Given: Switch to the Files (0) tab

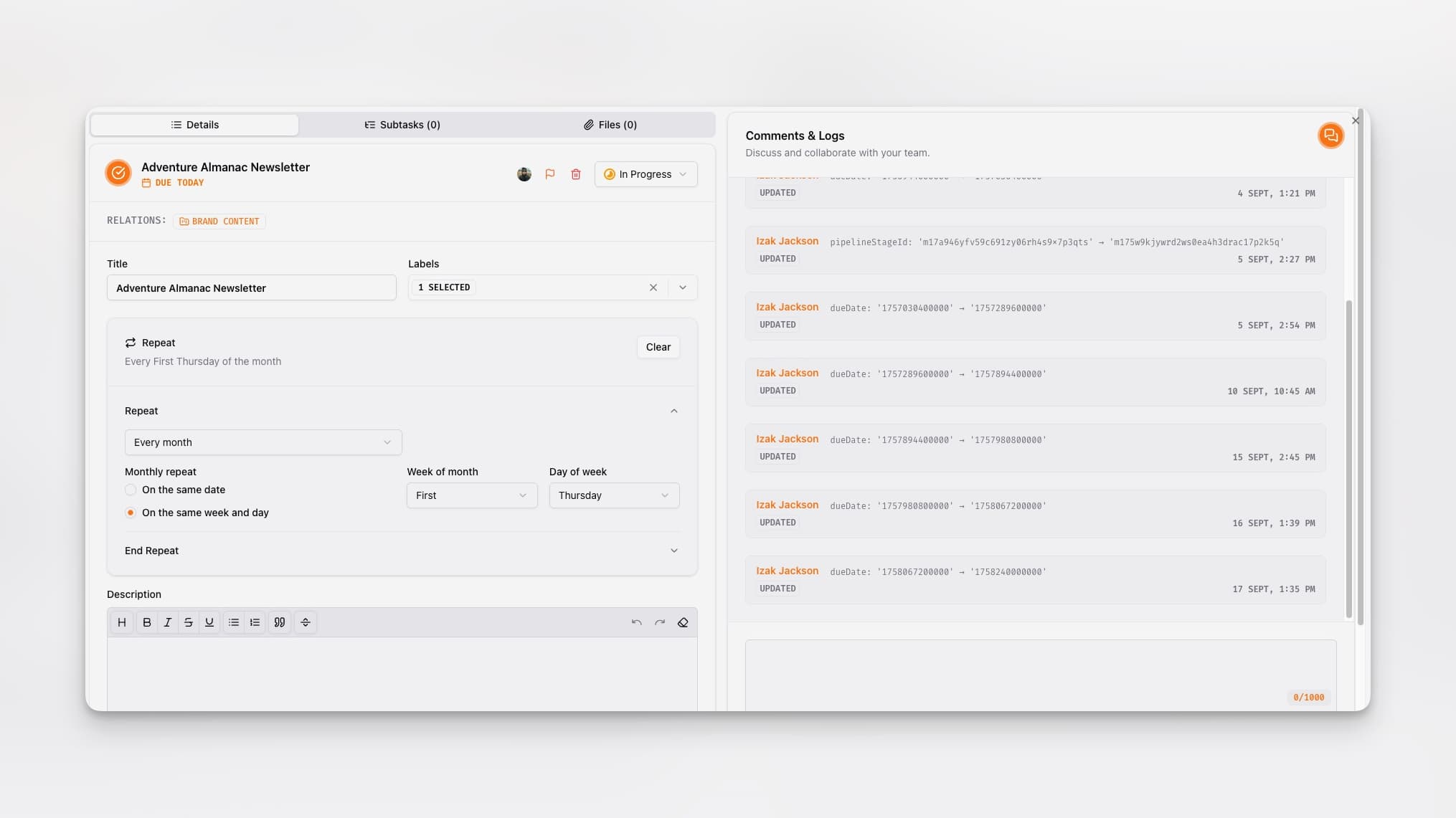Looking at the screenshot, I should coord(610,125).
